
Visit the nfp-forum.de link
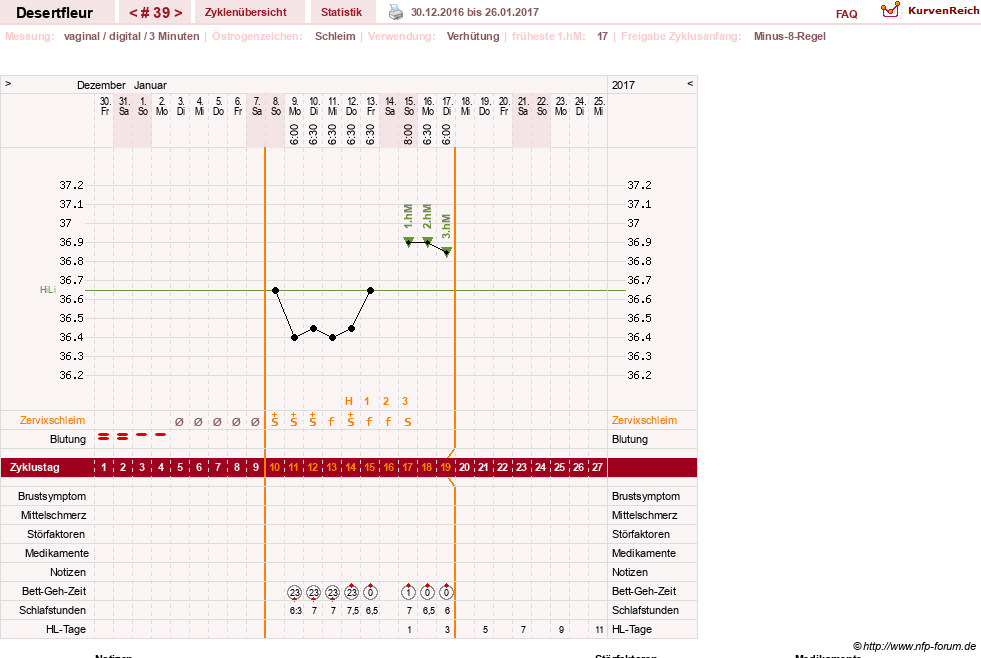[x=914, y=646]
